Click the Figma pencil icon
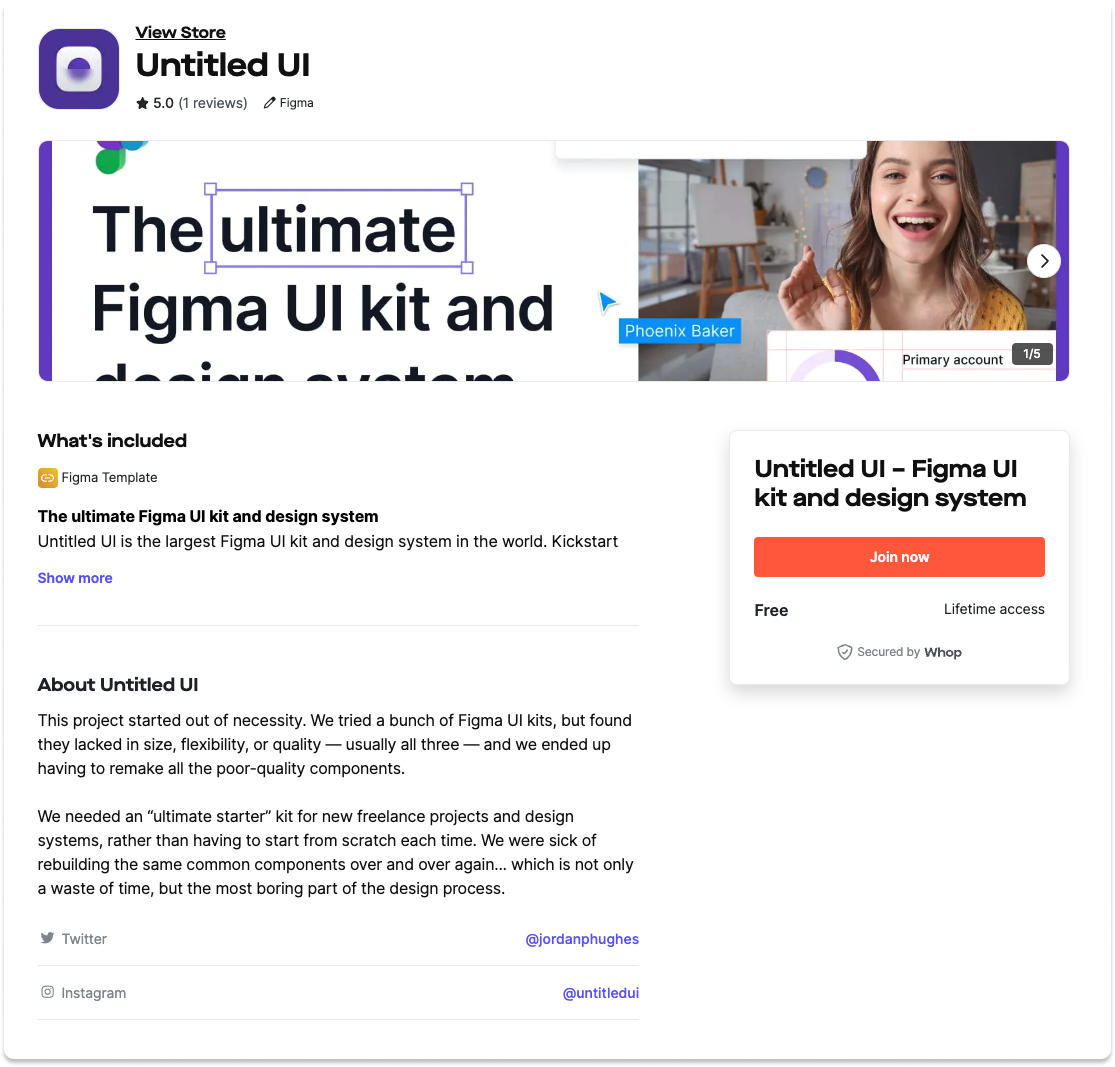This screenshot has height=1067, width=1115. coord(270,103)
